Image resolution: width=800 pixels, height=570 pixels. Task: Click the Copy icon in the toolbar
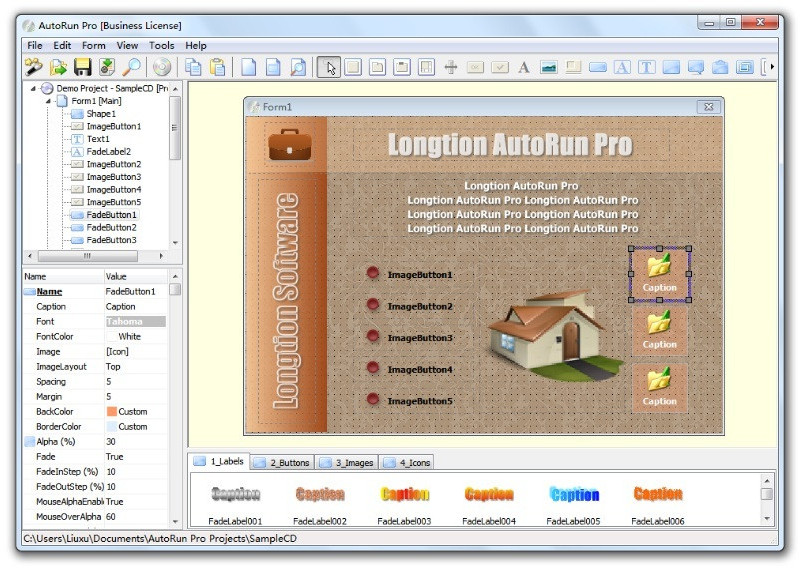pos(193,67)
